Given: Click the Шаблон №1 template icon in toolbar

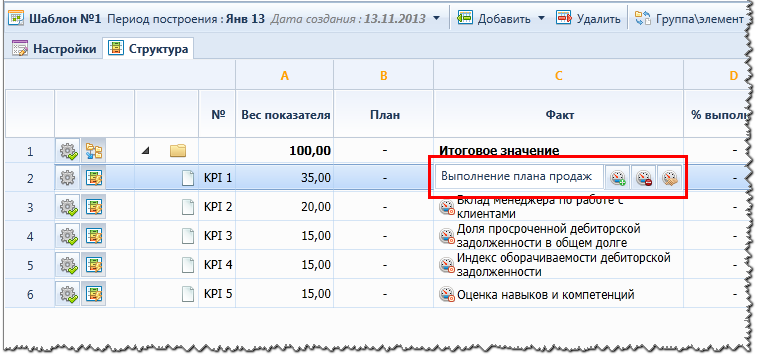Looking at the screenshot, I should point(17,19).
